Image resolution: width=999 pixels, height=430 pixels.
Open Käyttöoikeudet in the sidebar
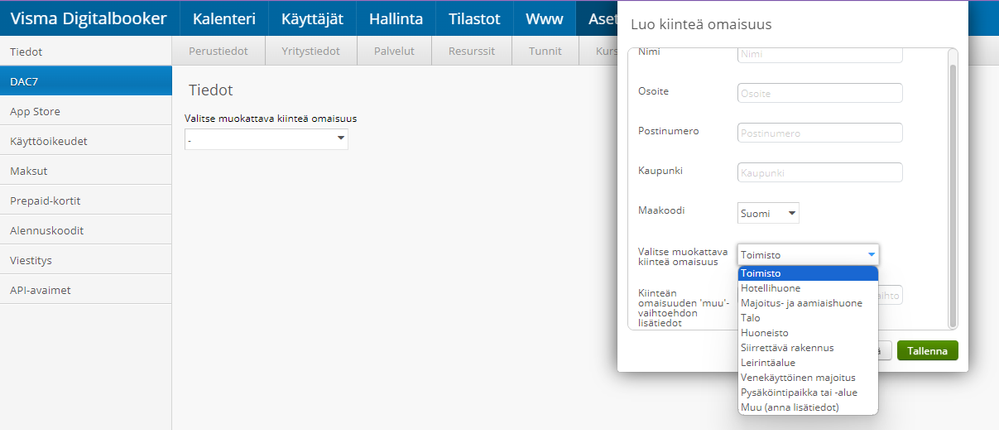(86, 141)
